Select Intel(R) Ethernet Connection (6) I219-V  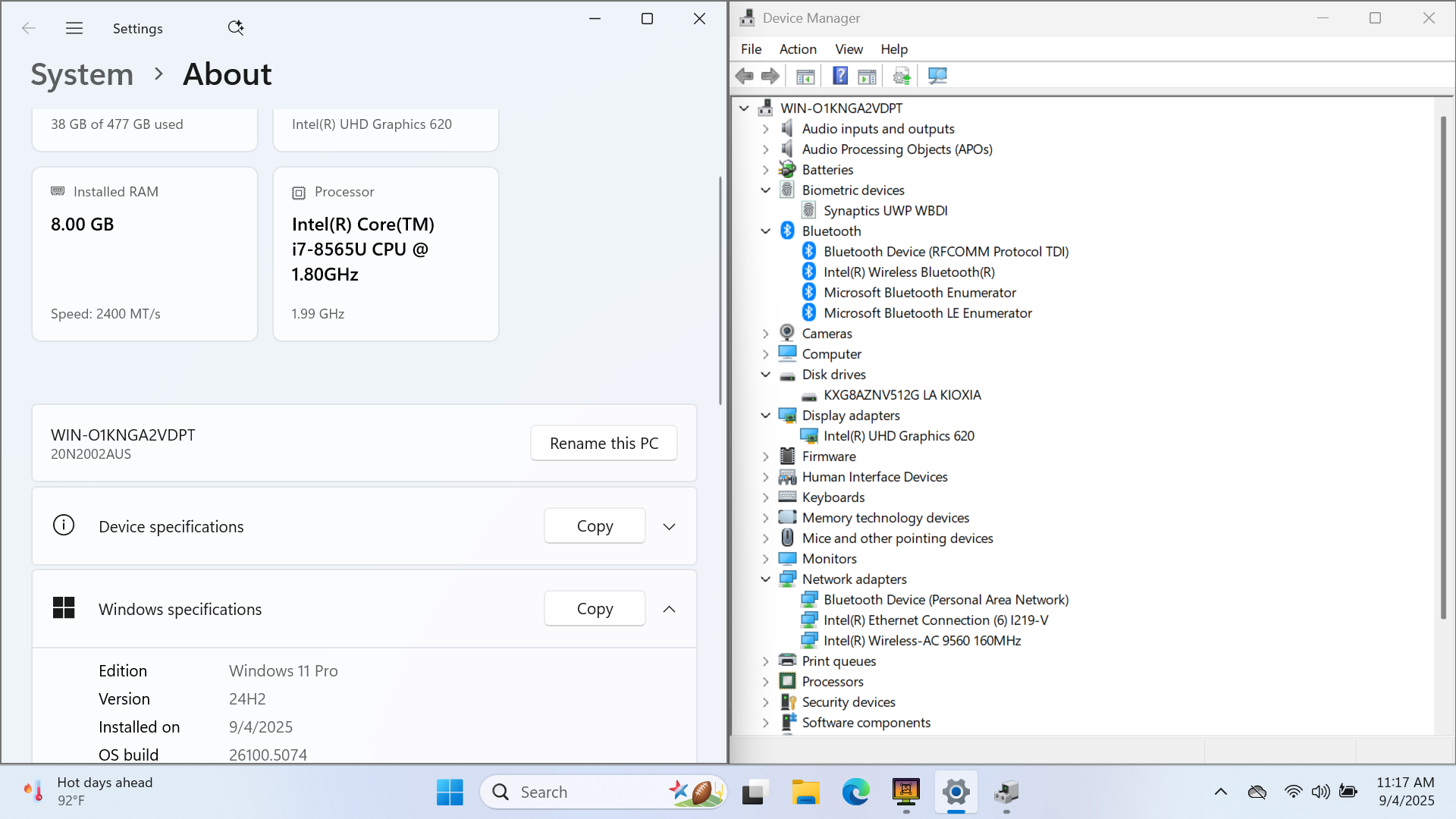[936, 620]
